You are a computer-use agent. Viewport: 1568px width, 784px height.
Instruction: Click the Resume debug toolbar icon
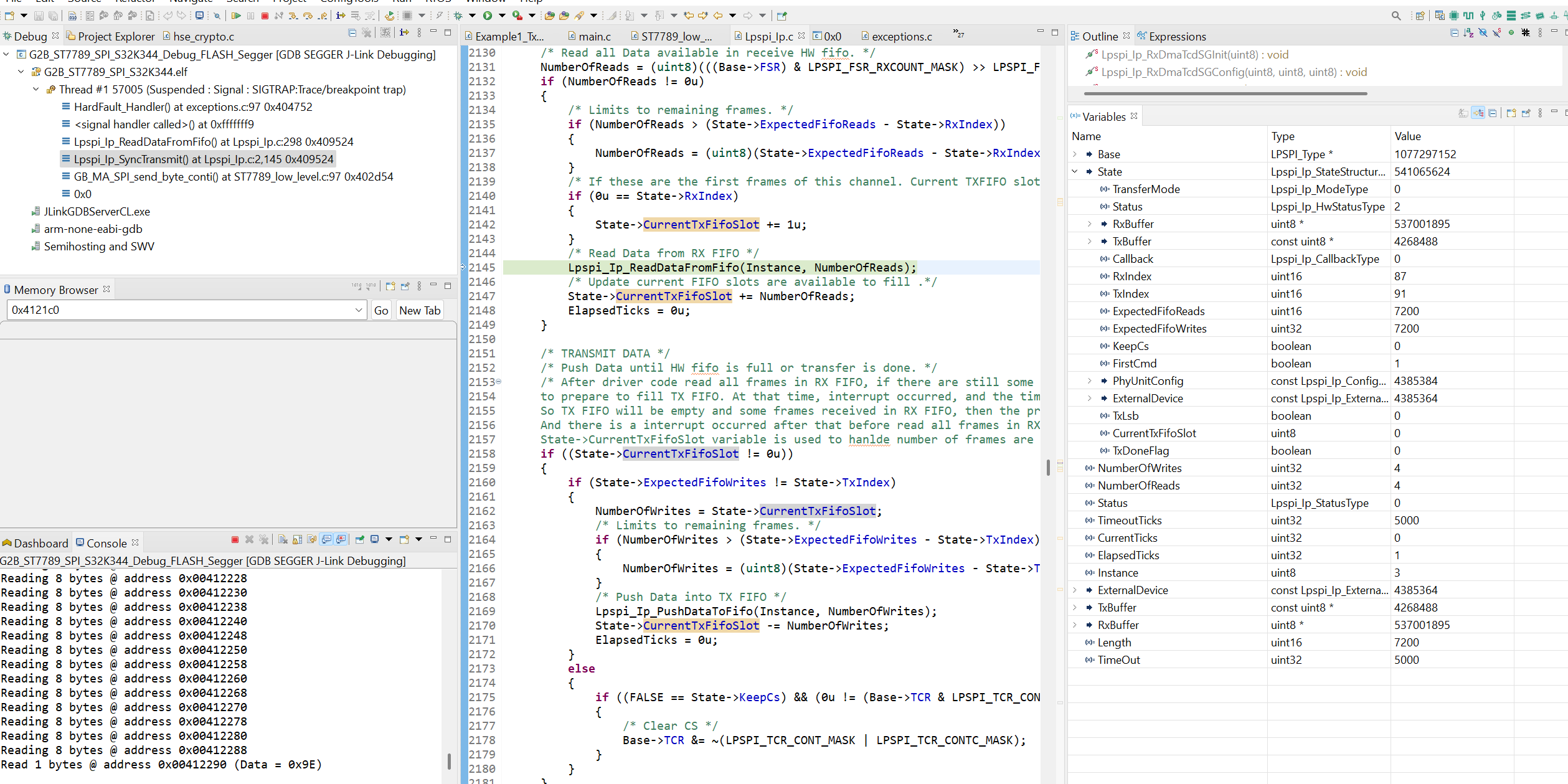pos(236,16)
